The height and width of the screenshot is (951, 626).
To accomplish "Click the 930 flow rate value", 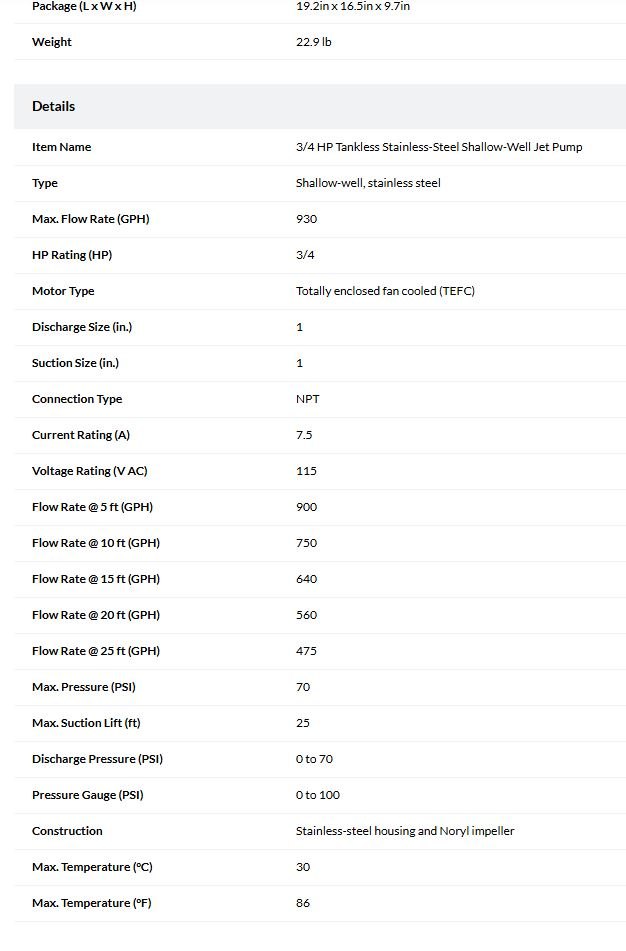I will (306, 219).
